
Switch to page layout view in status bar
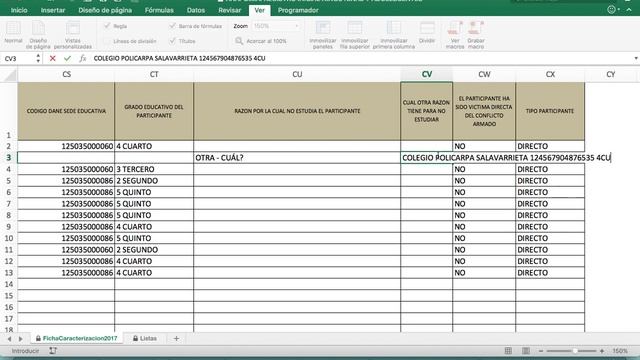tap(526, 351)
